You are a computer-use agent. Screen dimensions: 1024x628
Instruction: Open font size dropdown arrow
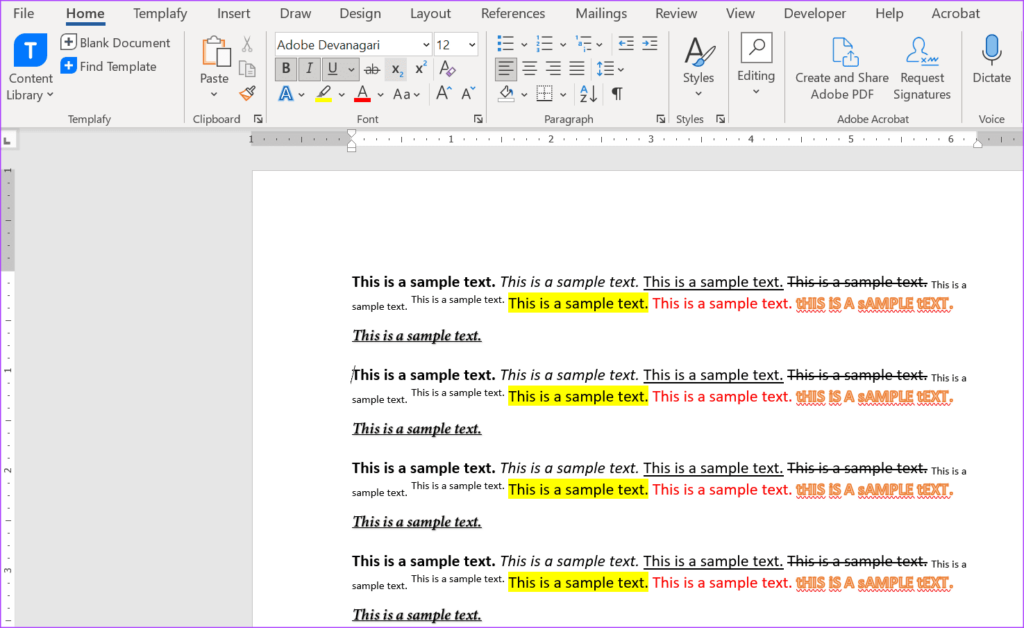(x=472, y=45)
